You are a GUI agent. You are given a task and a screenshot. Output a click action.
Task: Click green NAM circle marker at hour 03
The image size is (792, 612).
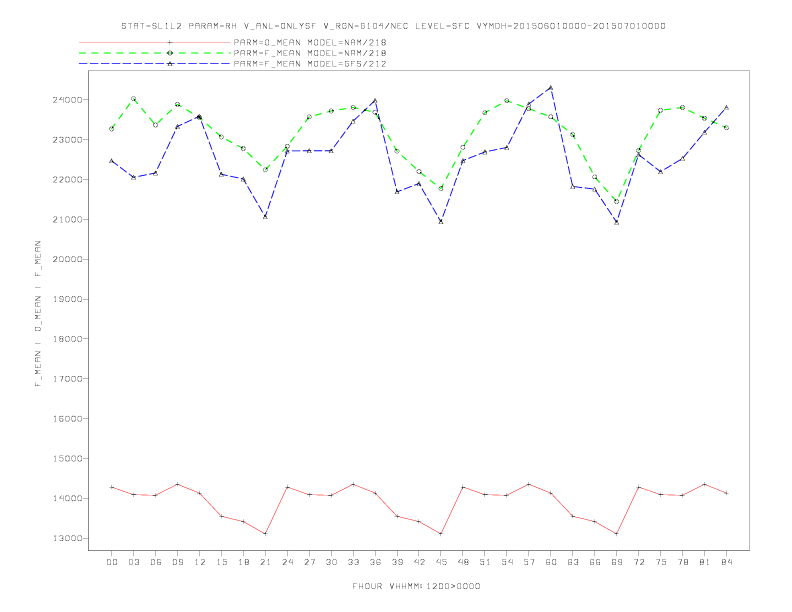[133, 99]
